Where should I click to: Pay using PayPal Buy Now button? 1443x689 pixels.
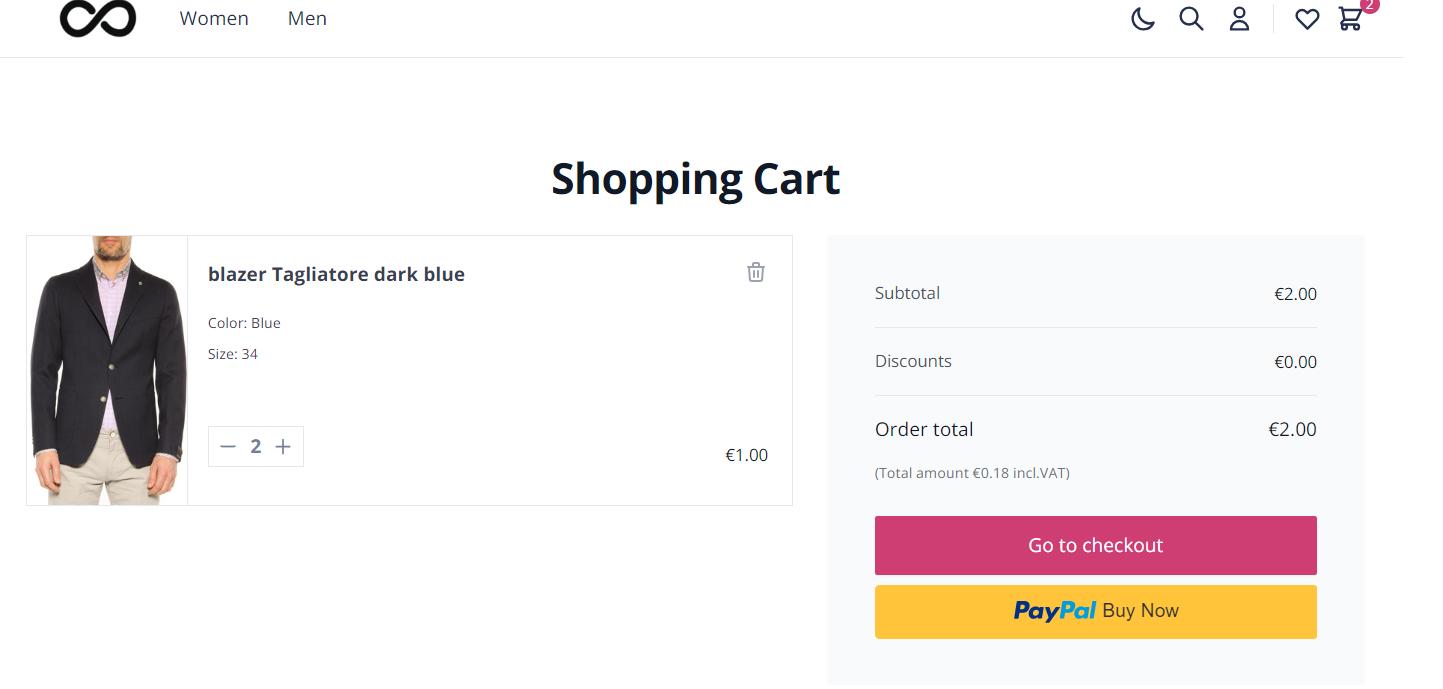coord(1096,612)
